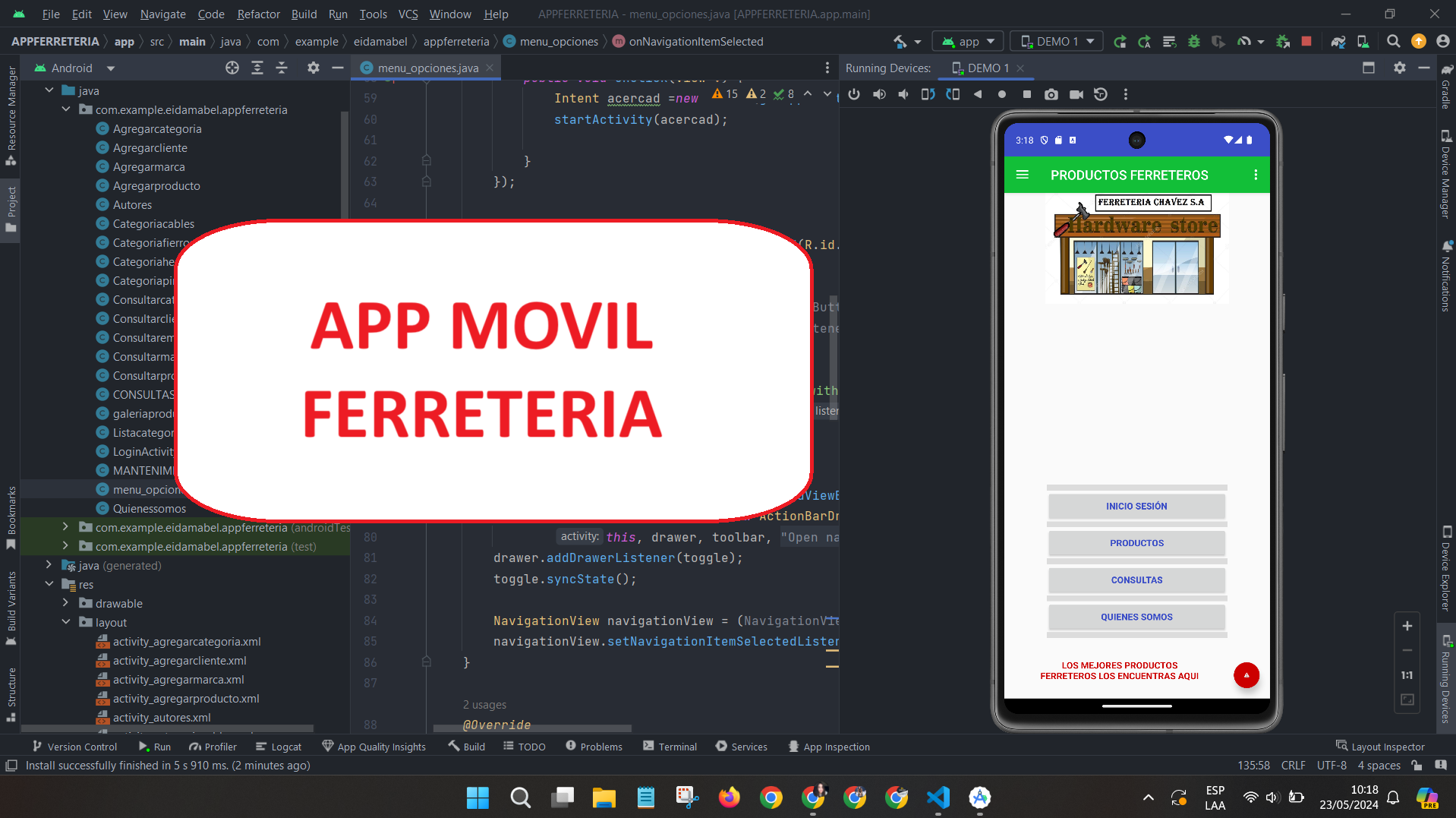Open the DEMO 1 device dropdown

1058,42
